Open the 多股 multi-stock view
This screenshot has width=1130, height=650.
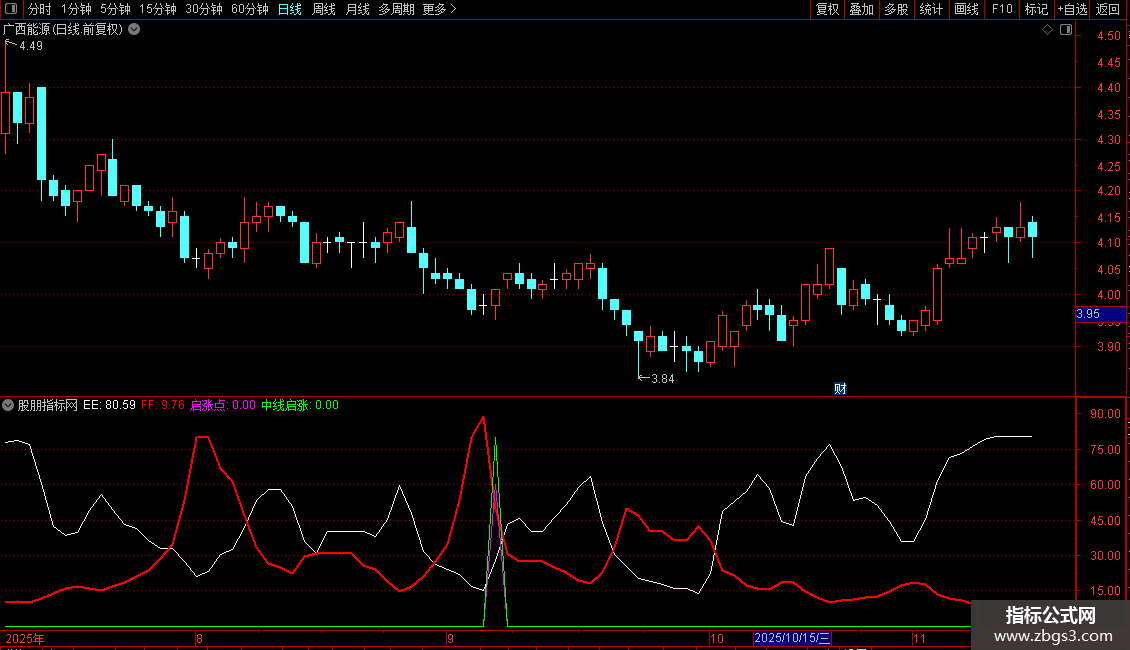[896, 9]
